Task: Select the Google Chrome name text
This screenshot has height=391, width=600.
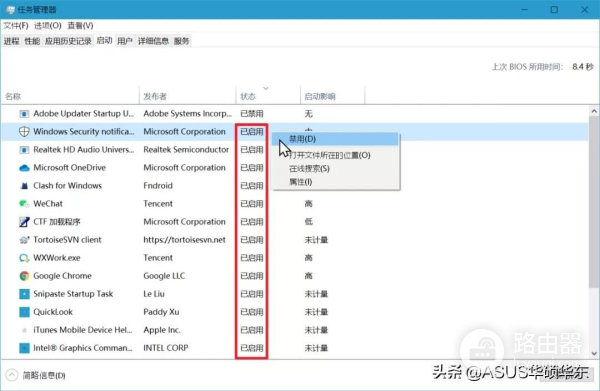Action: (62, 276)
